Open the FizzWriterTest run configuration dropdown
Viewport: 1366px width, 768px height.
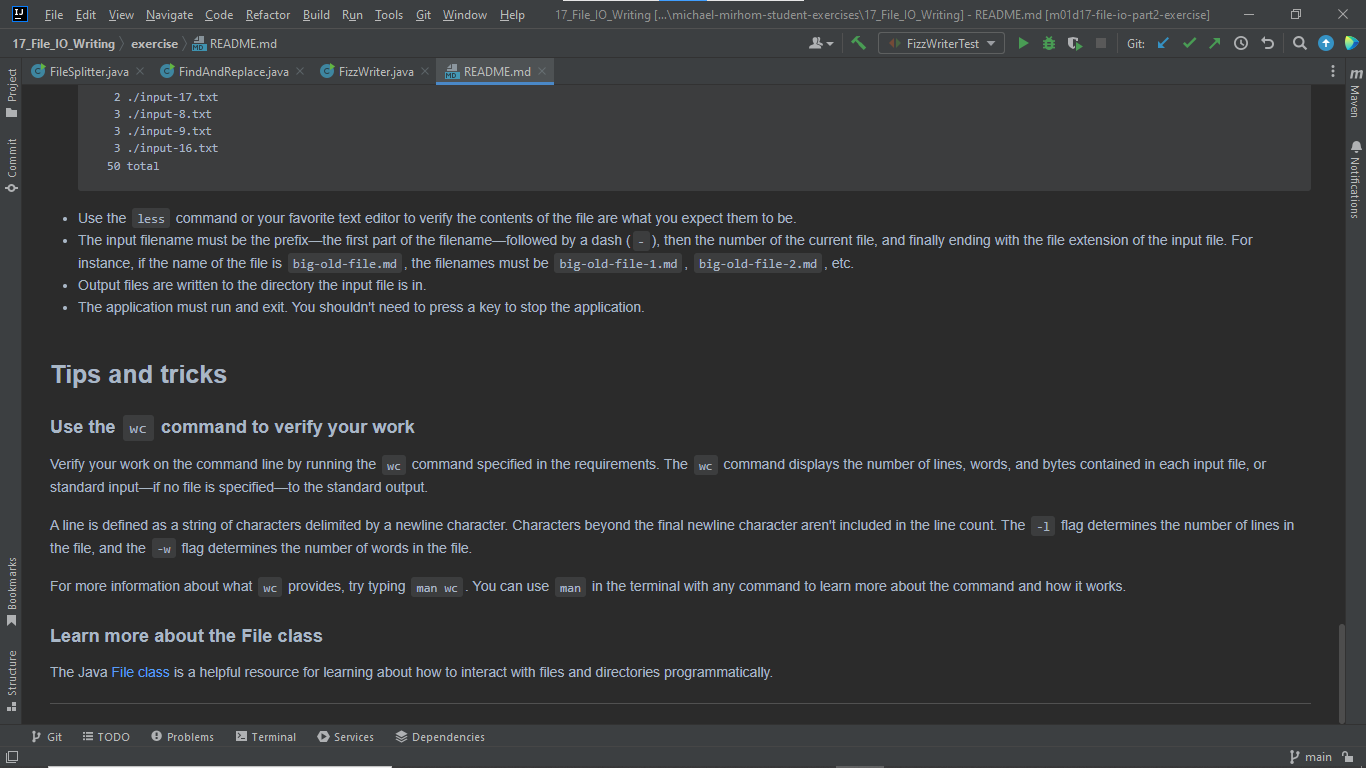pos(941,43)
